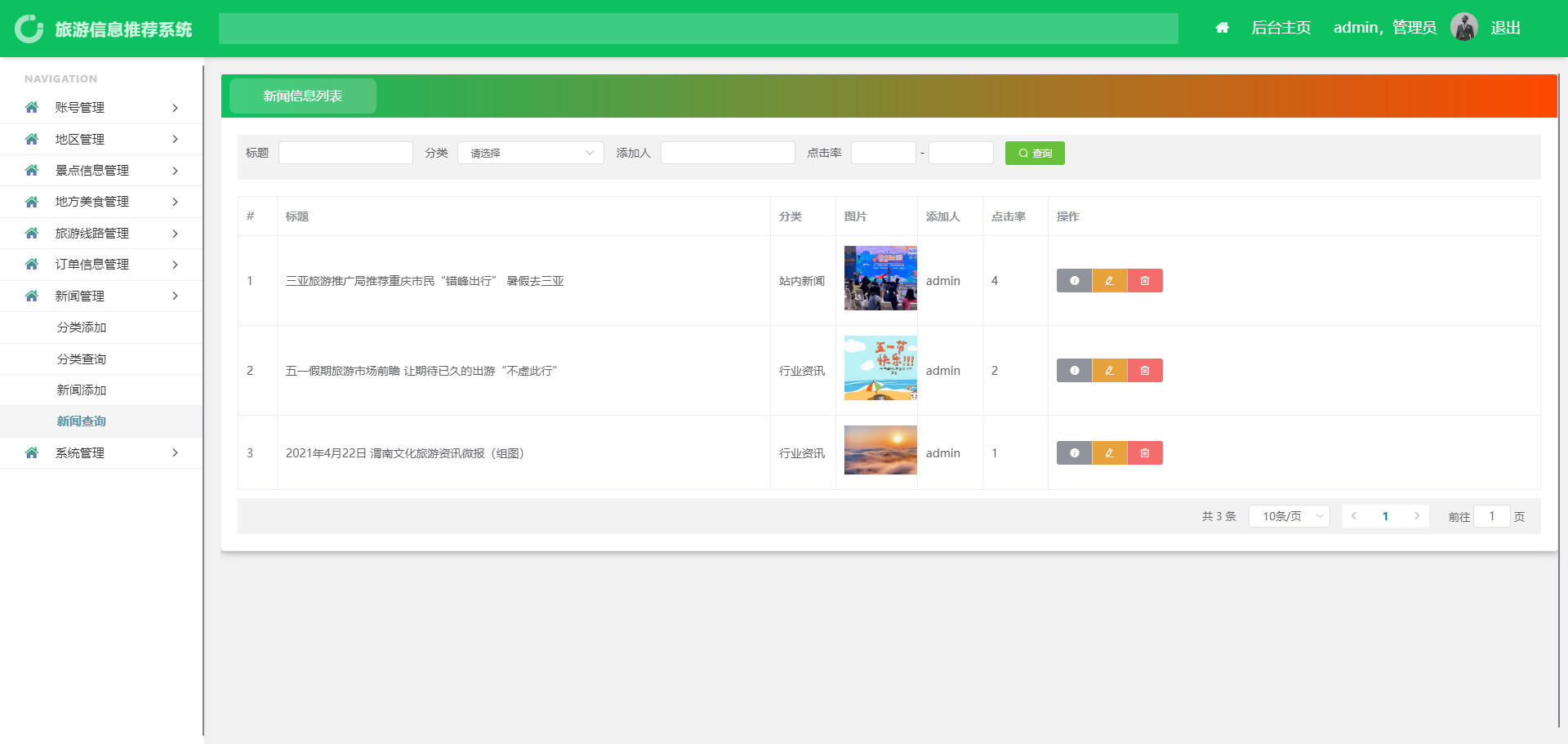
Task: Click the 标题 filter input field
Action: coord(345,154)
